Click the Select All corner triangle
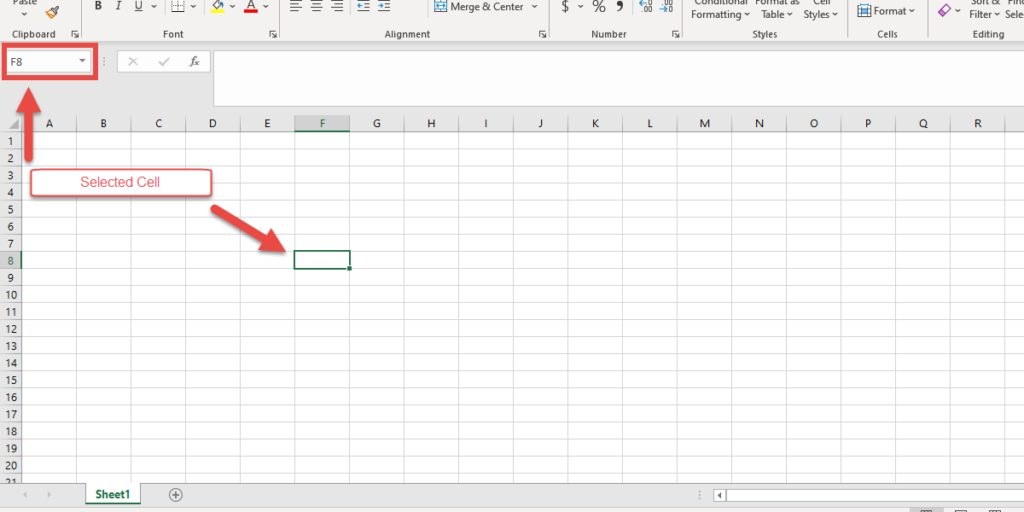 click(x=12, y=123)
